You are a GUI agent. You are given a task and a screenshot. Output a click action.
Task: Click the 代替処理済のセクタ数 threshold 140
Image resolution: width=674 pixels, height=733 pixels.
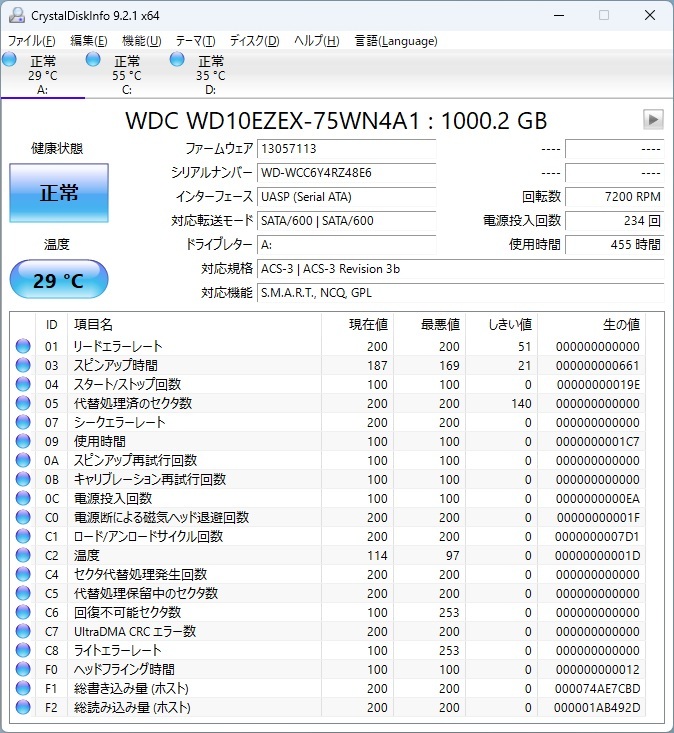coord(521,403)
